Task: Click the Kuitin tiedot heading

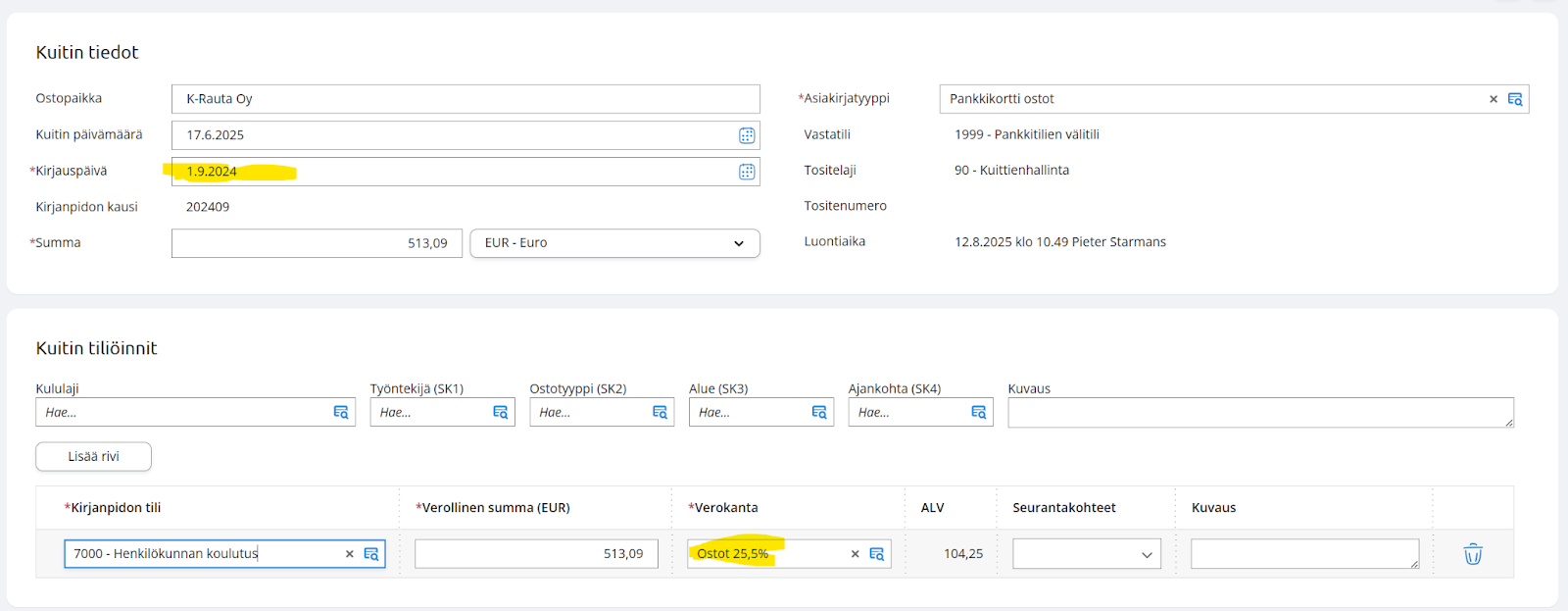Action: [x=87, y=53]
